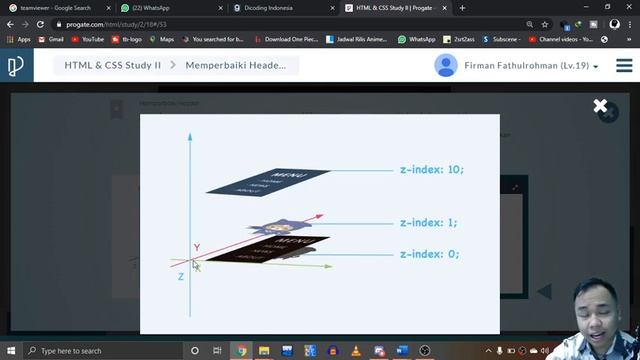This screenshot has height=360, width=640.
Task: Expand the hidden bookmarks chevron
Action: tap(629, 39)
